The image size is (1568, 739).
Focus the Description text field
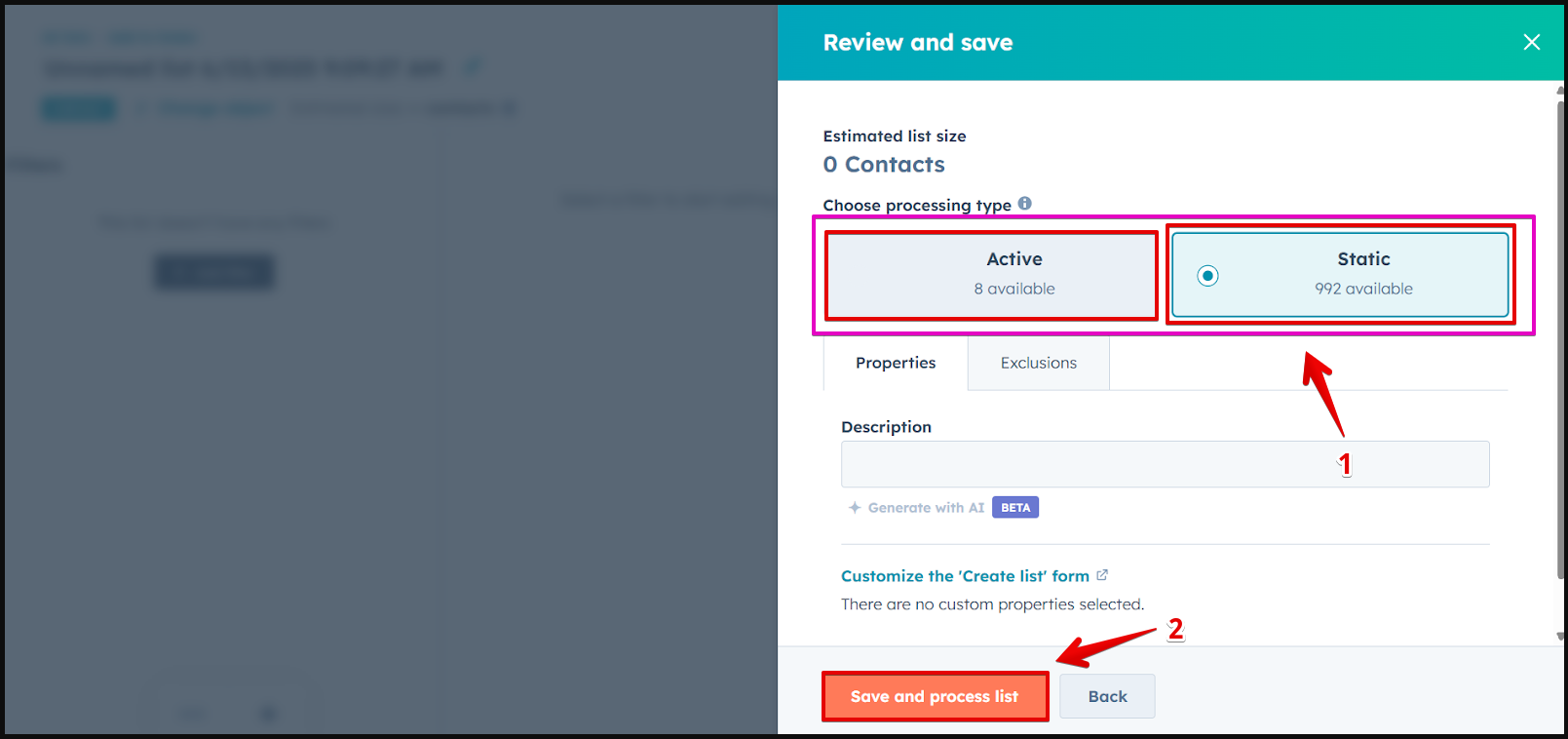[x=1165, y=464]
